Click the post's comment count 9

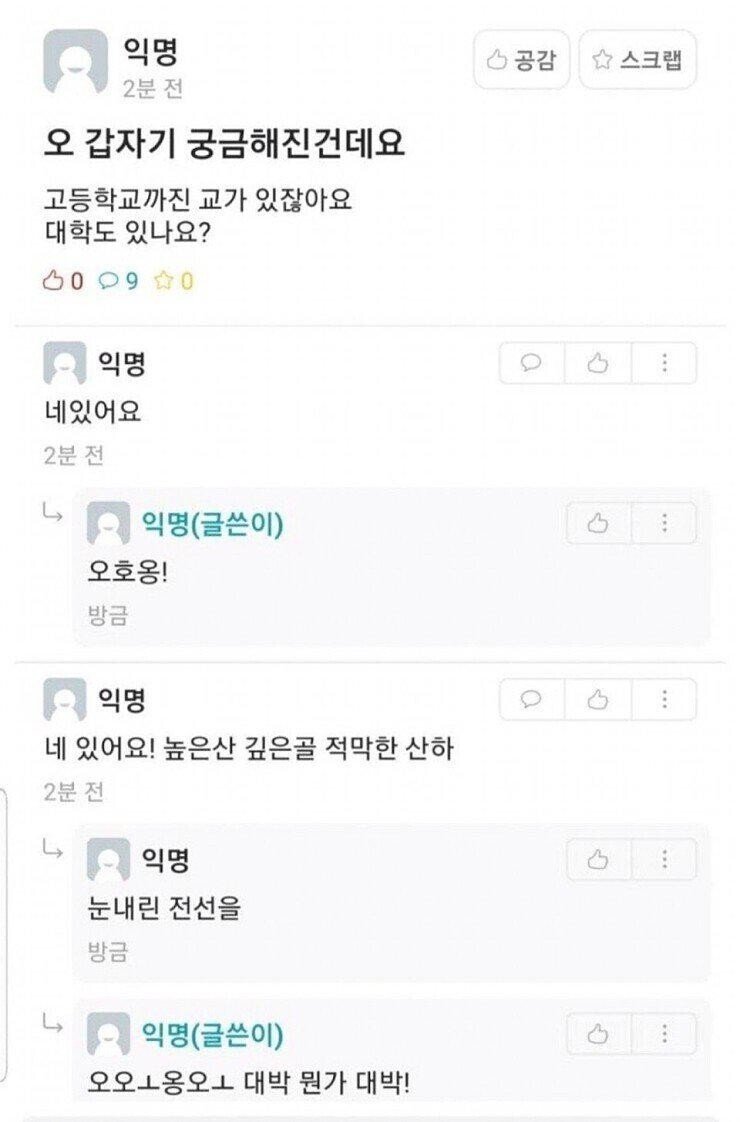(x=119, y=280)
